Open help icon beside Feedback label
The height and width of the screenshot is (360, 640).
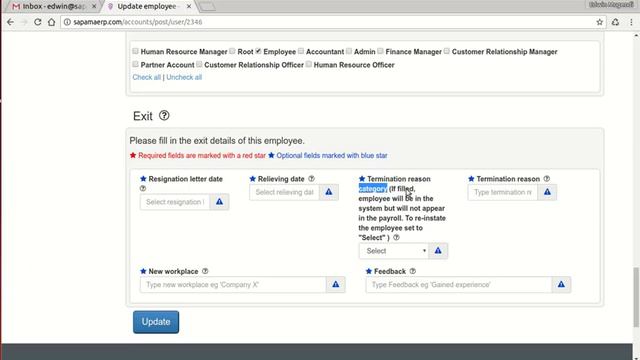tap(413, 271)
